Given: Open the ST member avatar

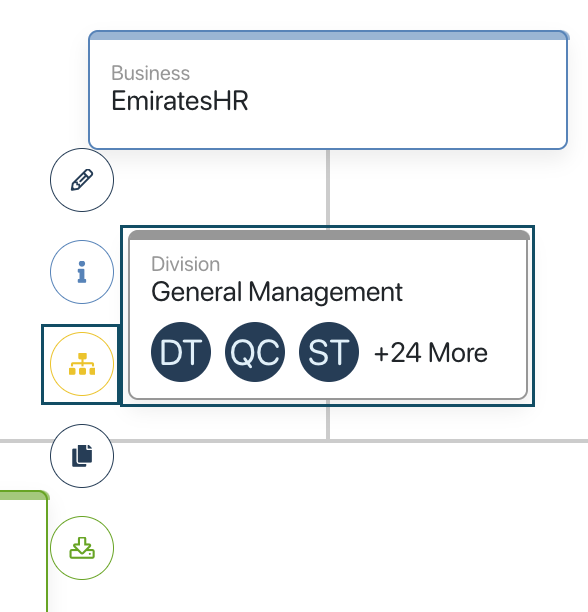Looking at the screenshot, I should [x=329, y=352].
